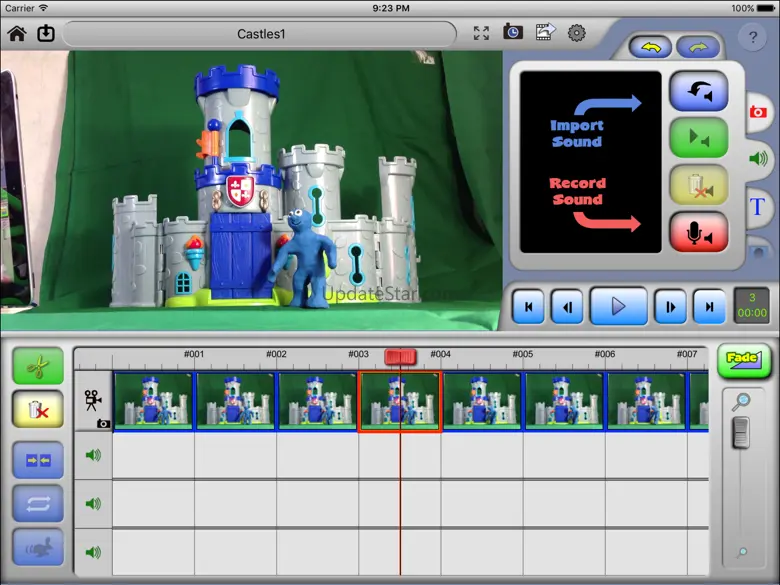The image size is (780, 585).
Task: Select frame #005 thumbnail in the timeline
Action: click(482, 401)
